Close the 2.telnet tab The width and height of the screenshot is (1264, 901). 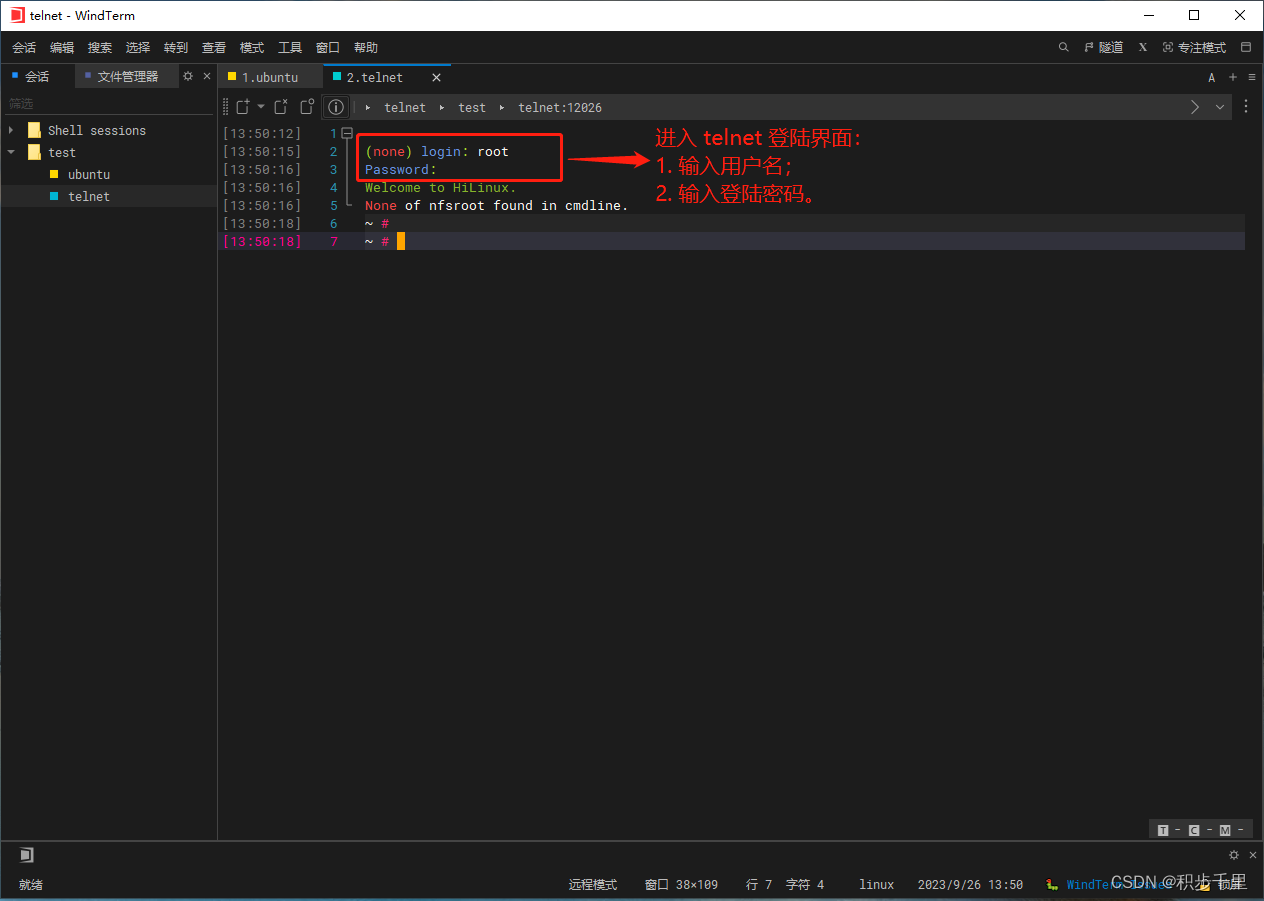[x=436, y=77]
